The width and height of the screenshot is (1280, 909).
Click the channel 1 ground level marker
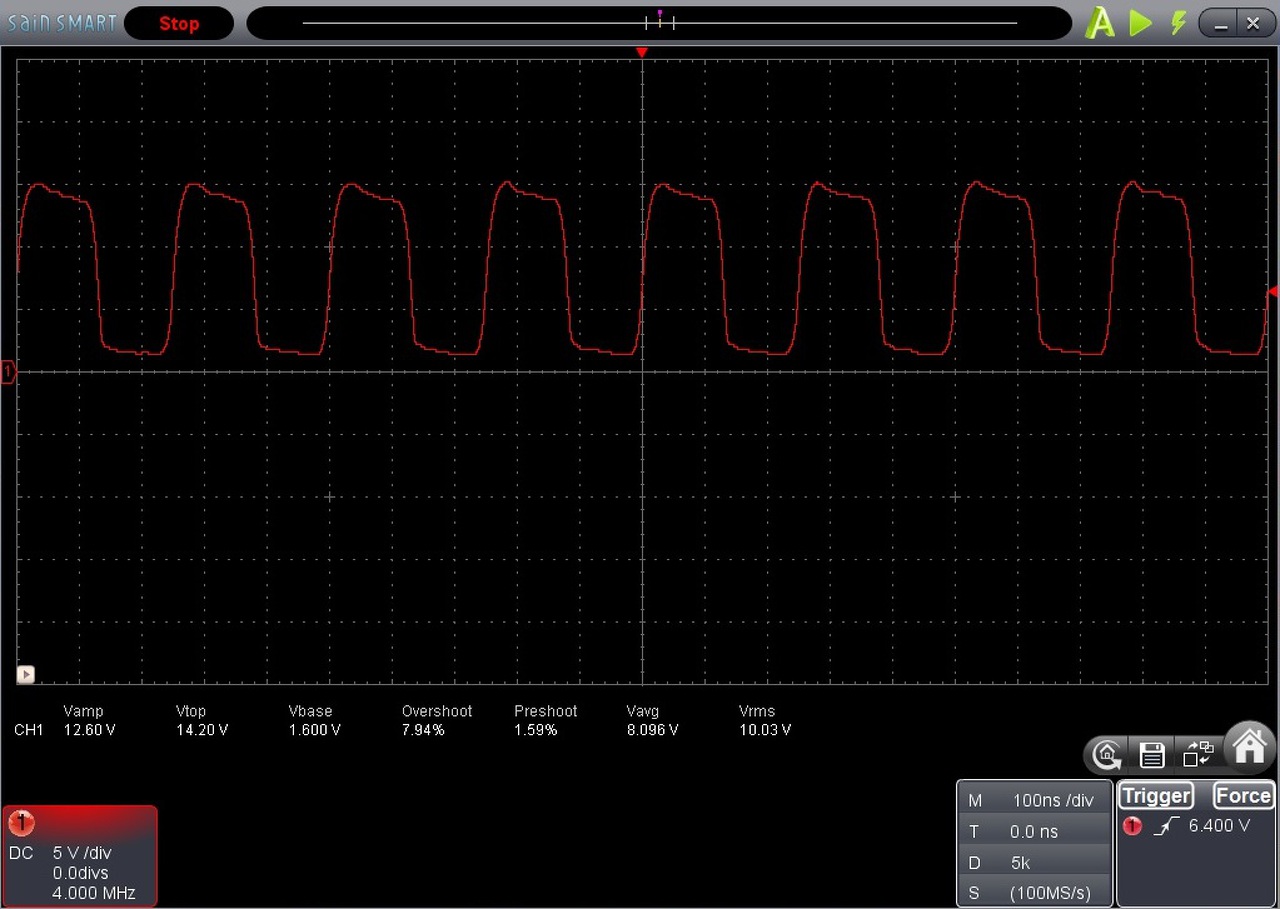point(8,373)
